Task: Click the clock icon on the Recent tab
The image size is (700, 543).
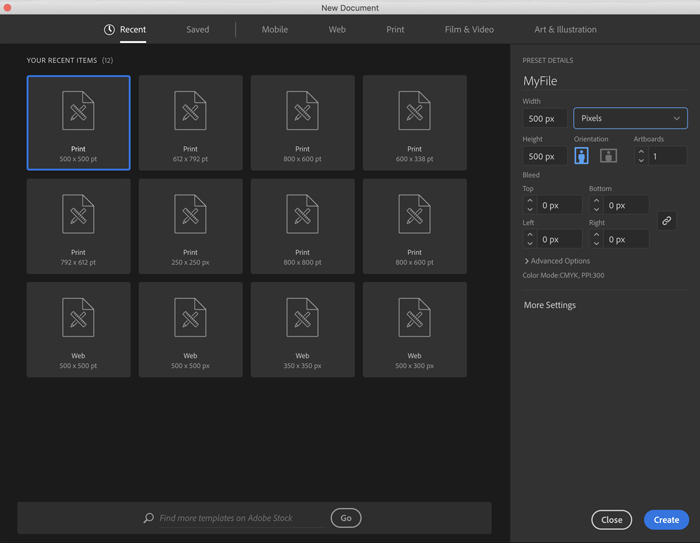Action: click(109, 30)
